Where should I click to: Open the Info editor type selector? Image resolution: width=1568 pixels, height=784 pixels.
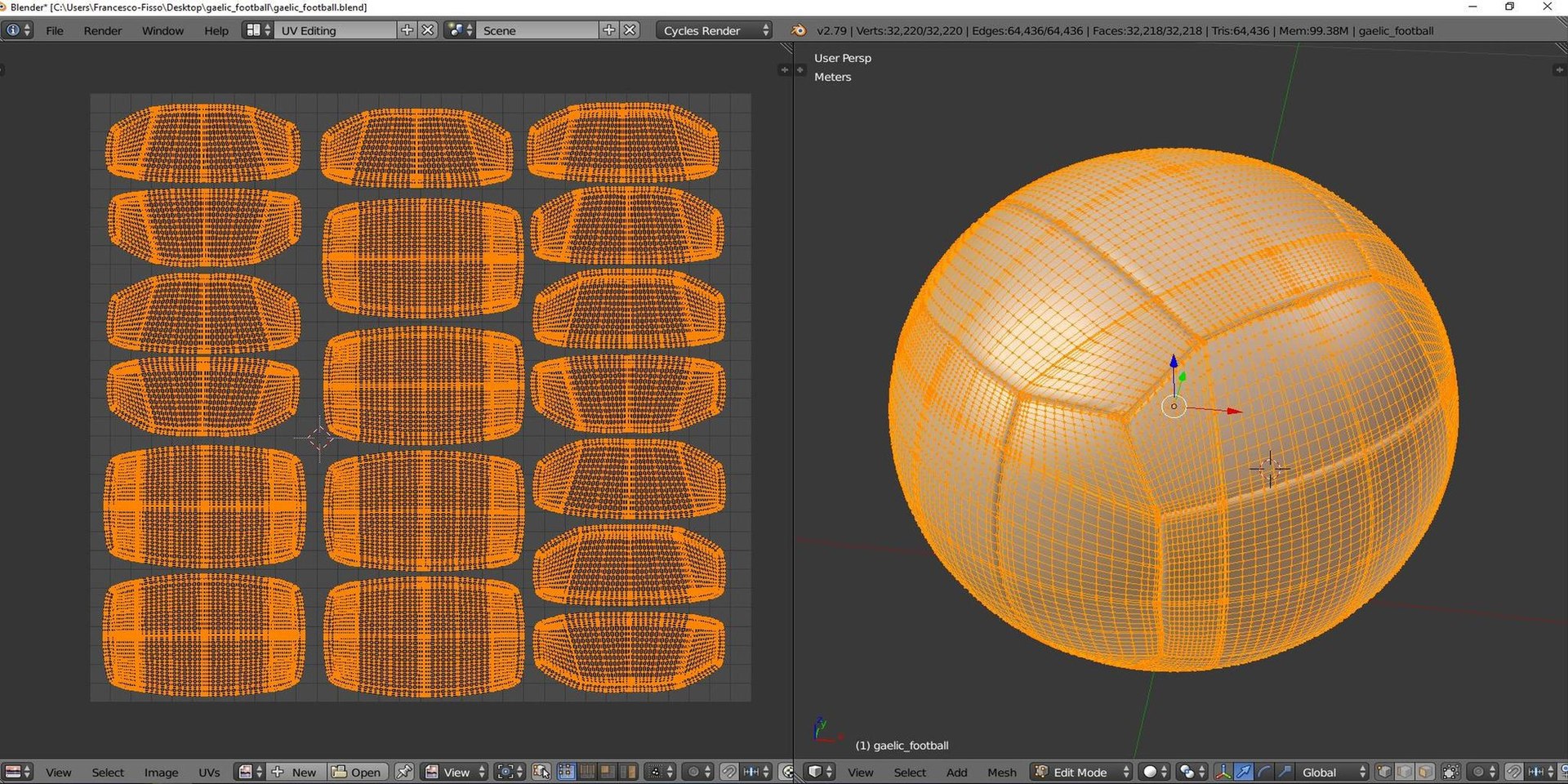[17, 30]
